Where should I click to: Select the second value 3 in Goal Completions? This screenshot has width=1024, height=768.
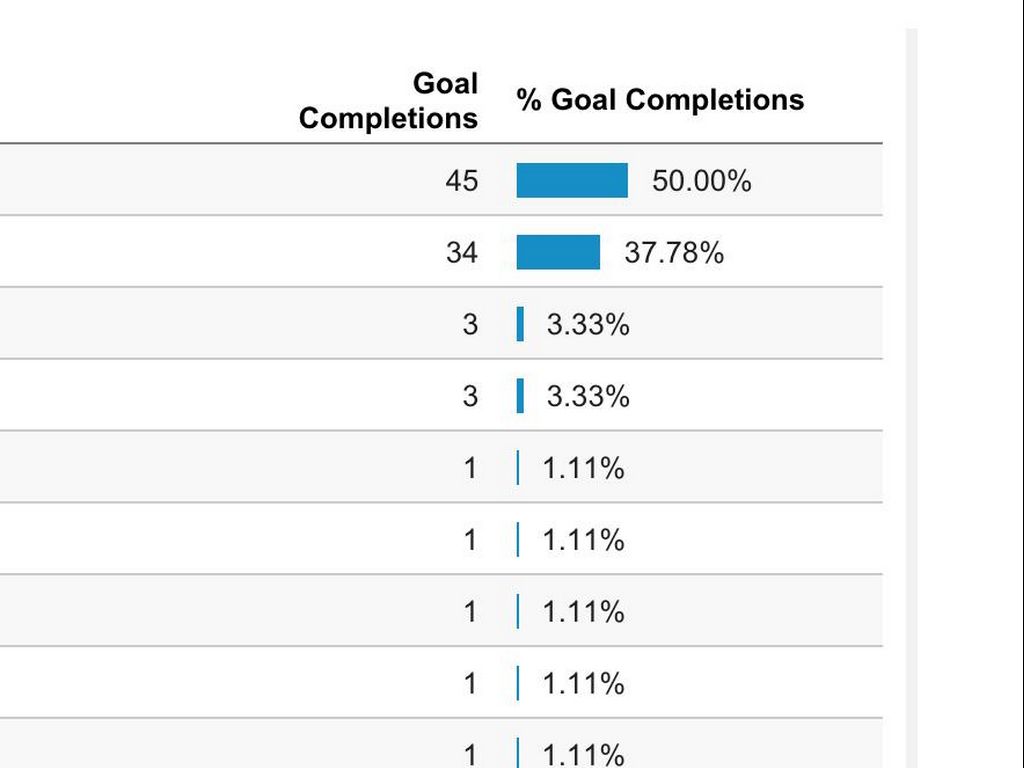tap(470, 397)
